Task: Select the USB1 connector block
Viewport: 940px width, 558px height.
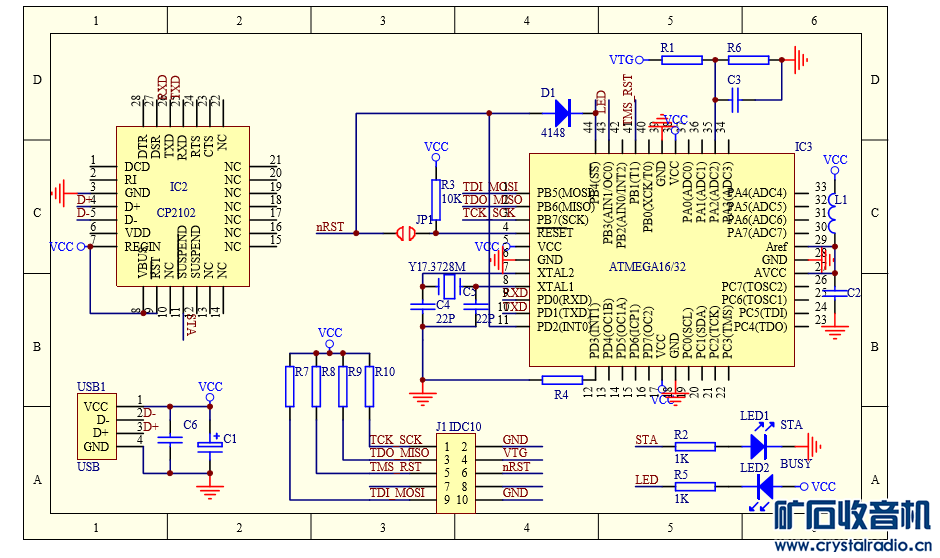Action: (97, 426)
